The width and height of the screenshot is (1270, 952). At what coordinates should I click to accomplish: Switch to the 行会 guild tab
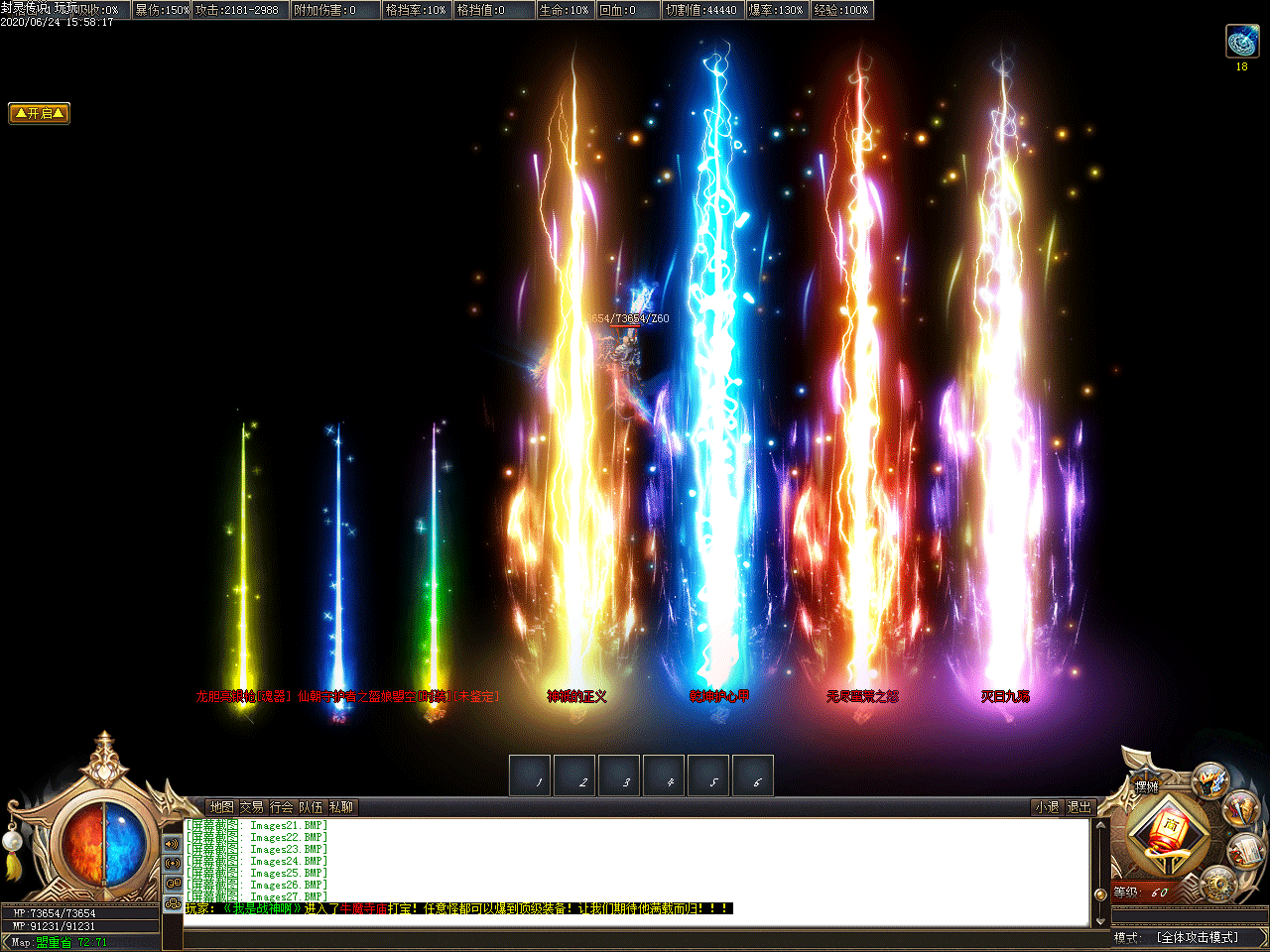(x=282, y=807)
